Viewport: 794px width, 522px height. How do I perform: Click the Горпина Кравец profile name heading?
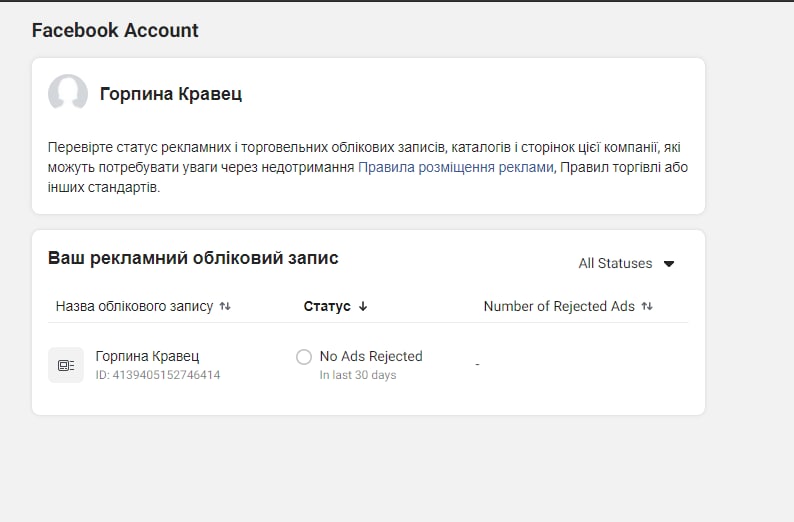[x=171, y=94]
